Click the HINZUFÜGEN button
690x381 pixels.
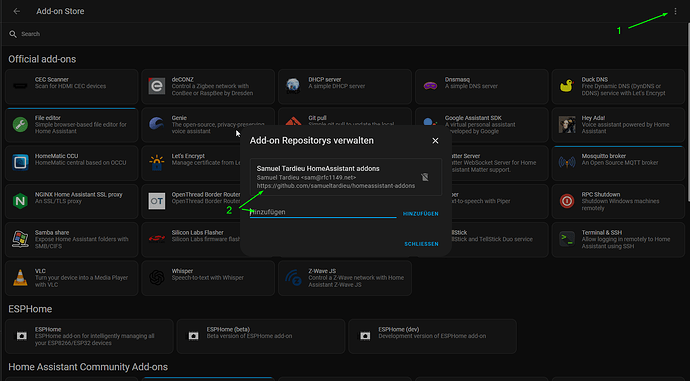pos(421,214)
